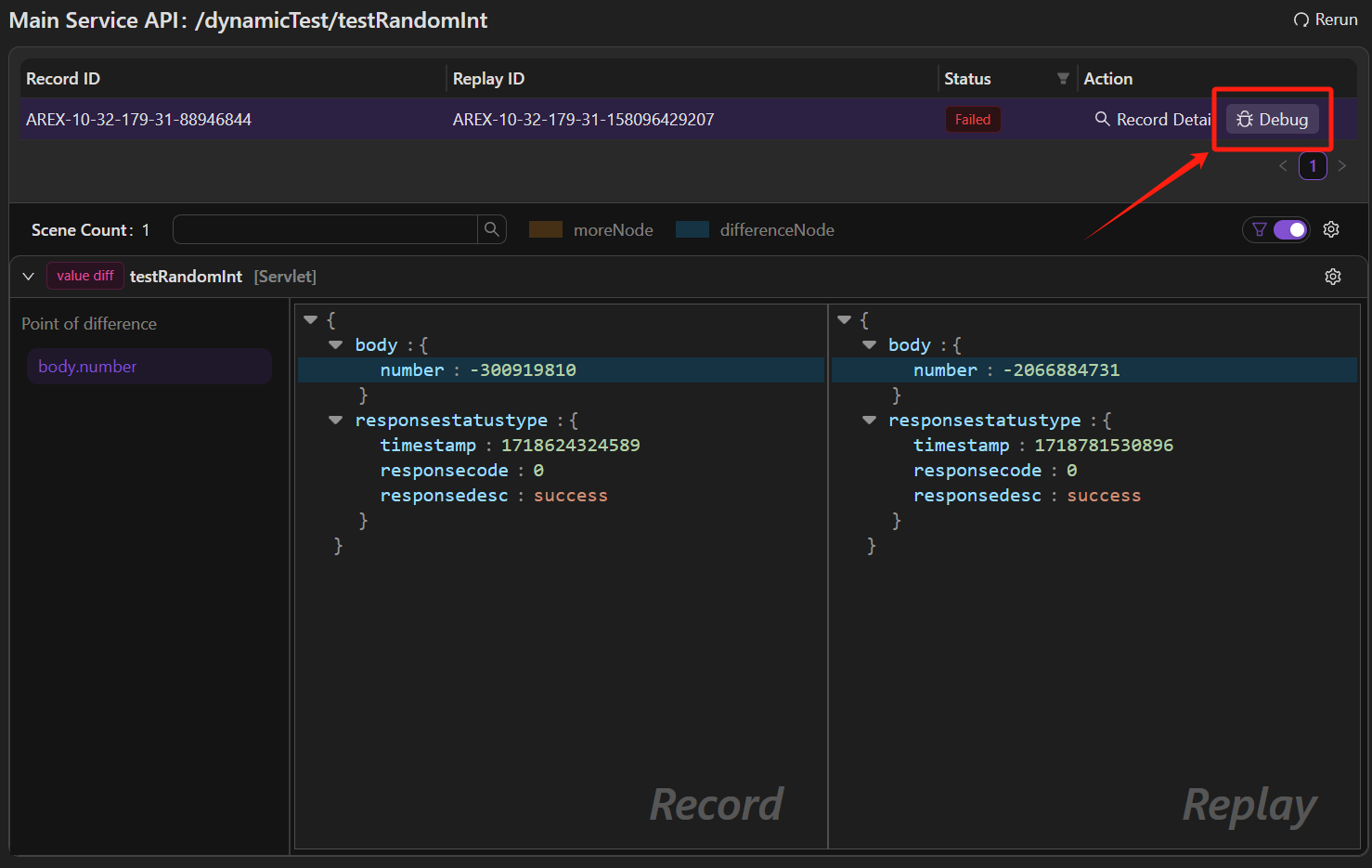1372x868 pixels.
Task: Click Replay ID AREX-10-32-179-31-158096429207
Action: [583, 119]
